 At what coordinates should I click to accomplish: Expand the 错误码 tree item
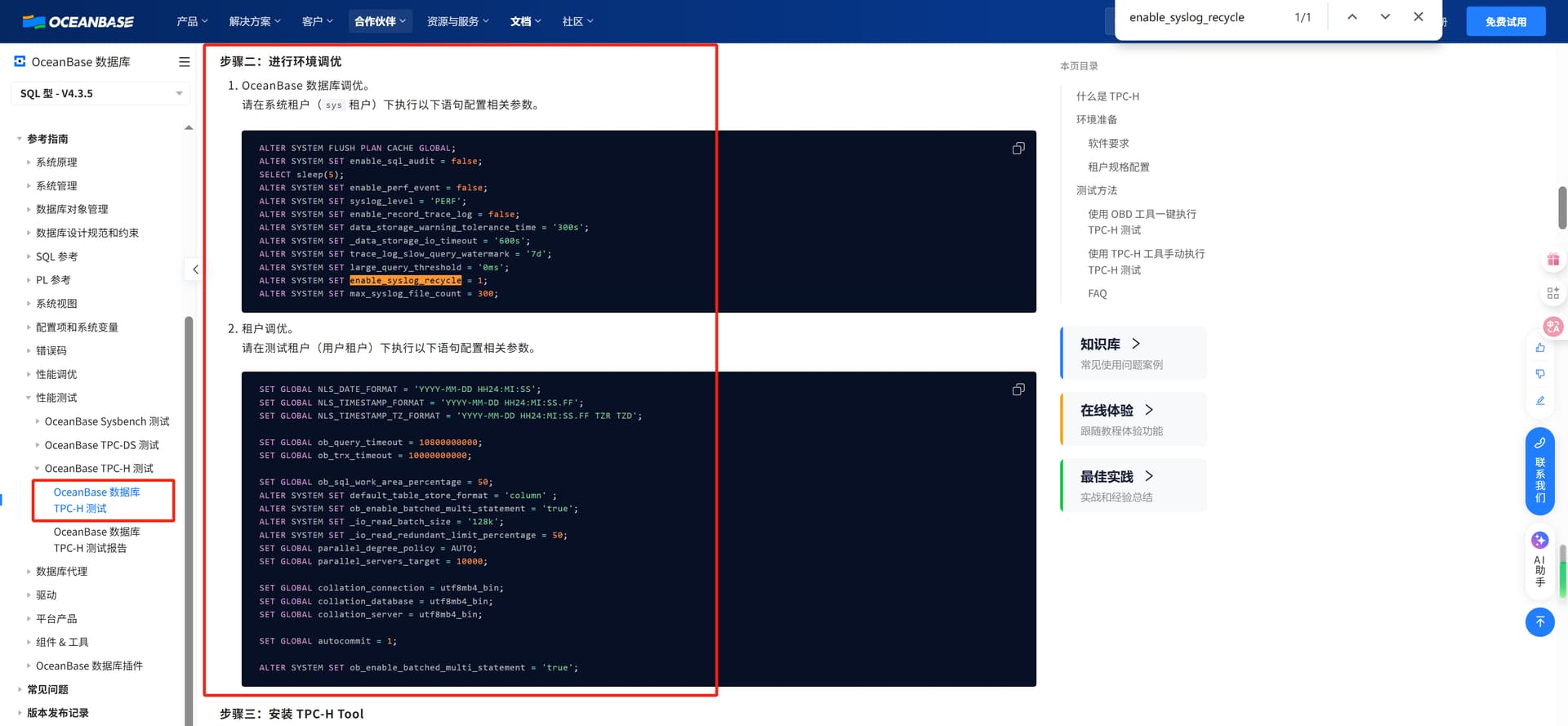pos(29,351)
